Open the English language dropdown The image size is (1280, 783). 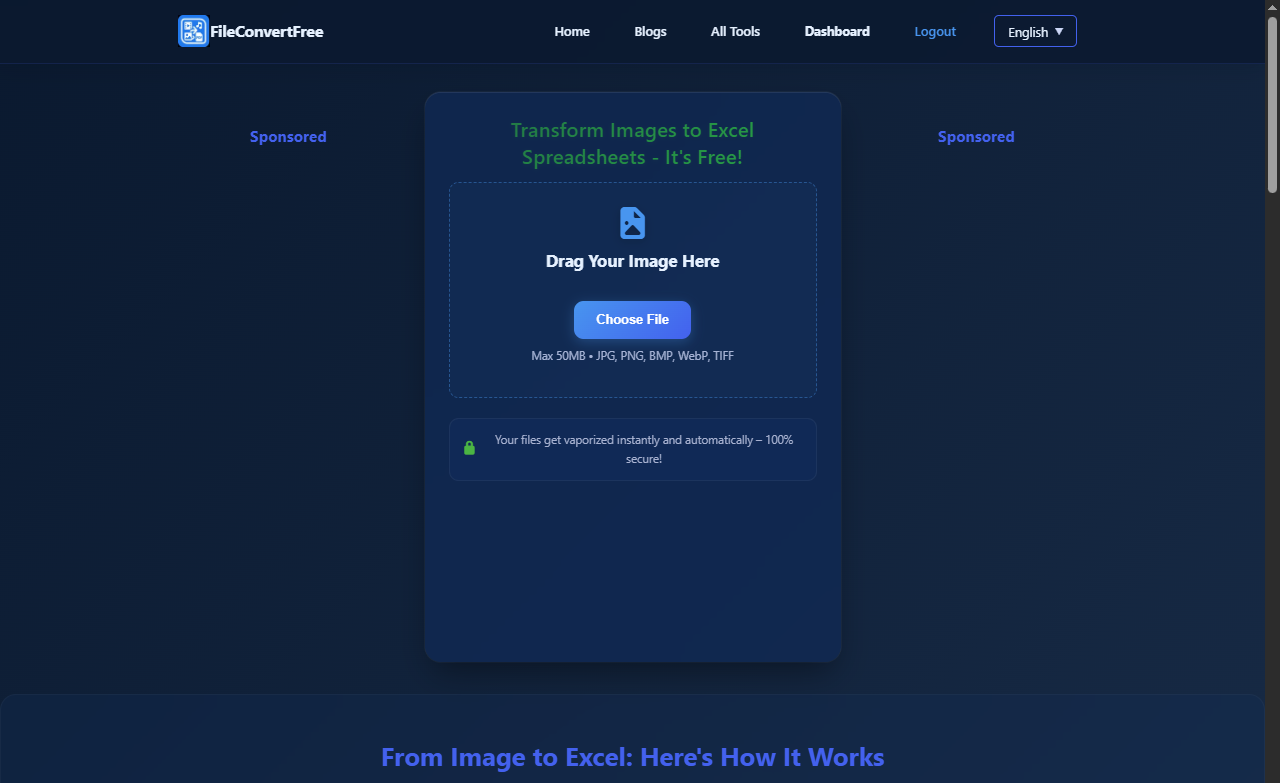point(1035,31)
